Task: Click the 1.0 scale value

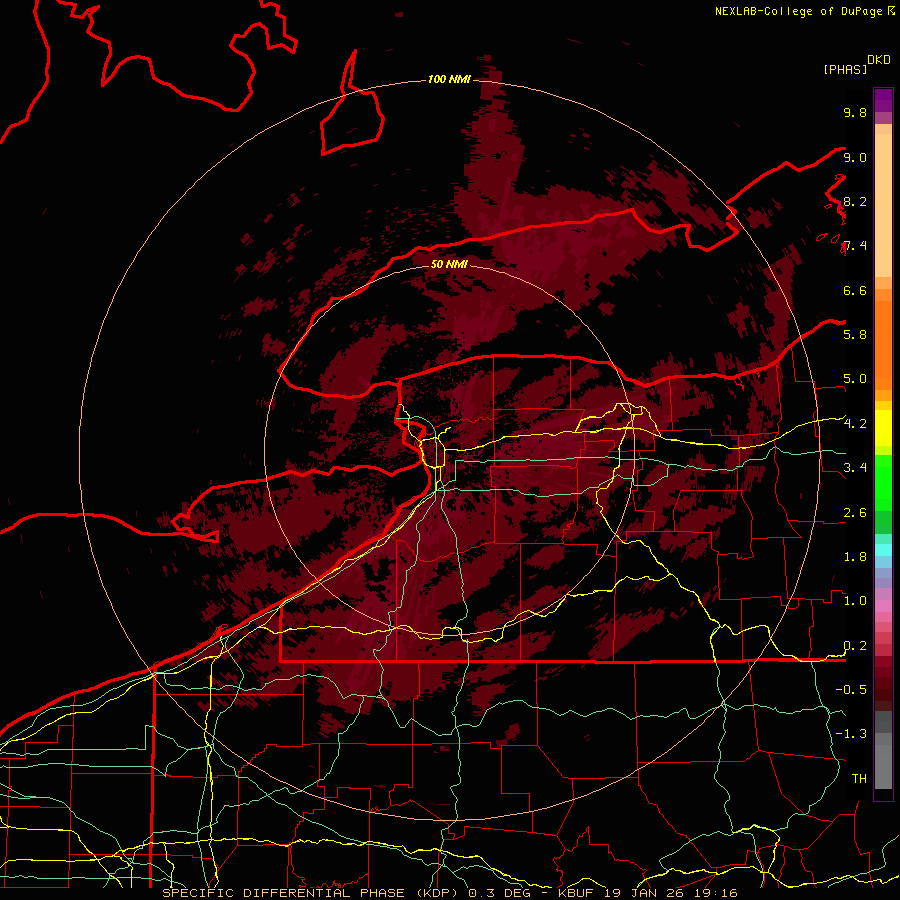Action: (855, 600)
